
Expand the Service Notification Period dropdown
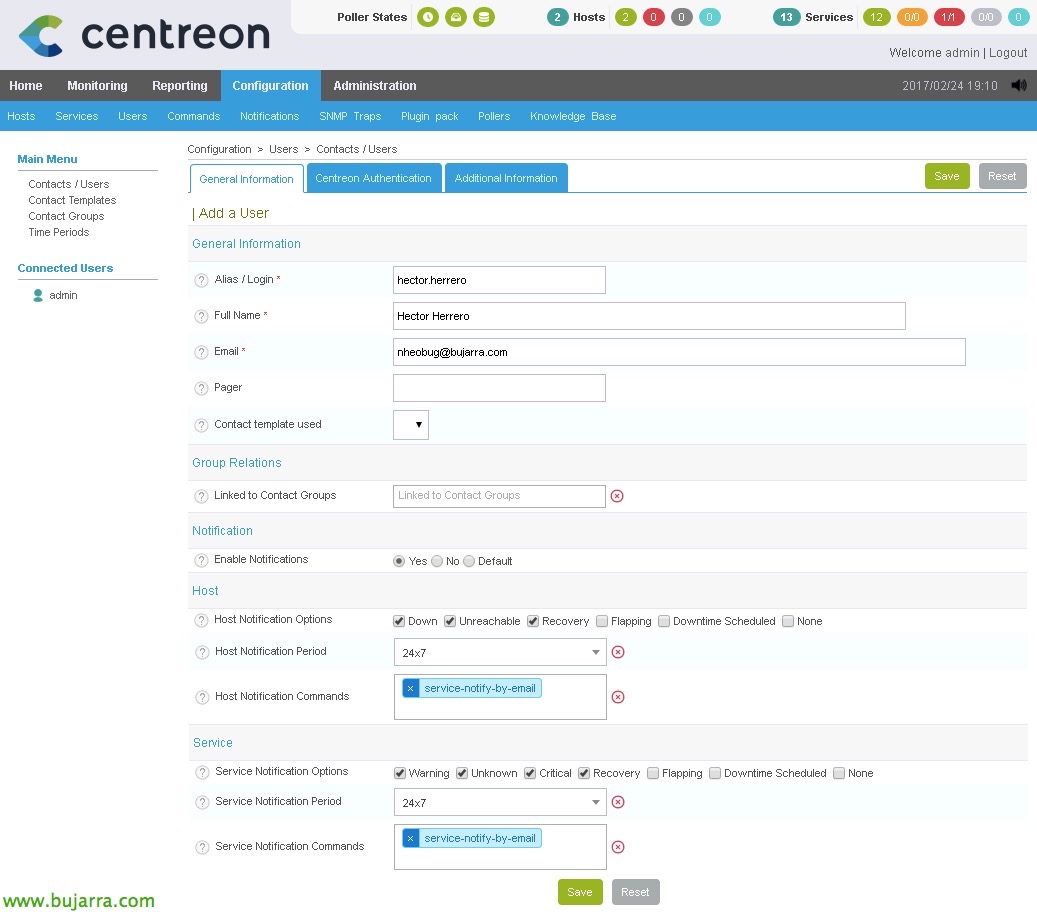click(500, 802)
